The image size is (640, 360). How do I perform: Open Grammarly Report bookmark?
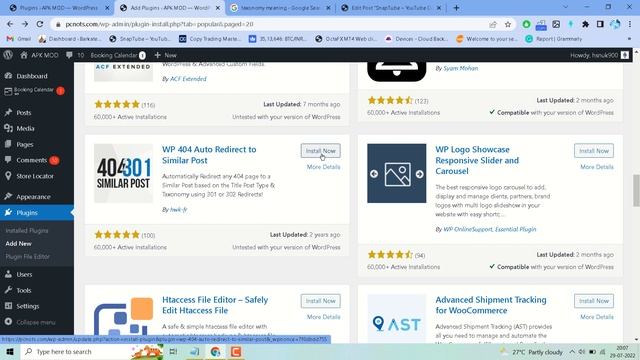tap(553, 39)
